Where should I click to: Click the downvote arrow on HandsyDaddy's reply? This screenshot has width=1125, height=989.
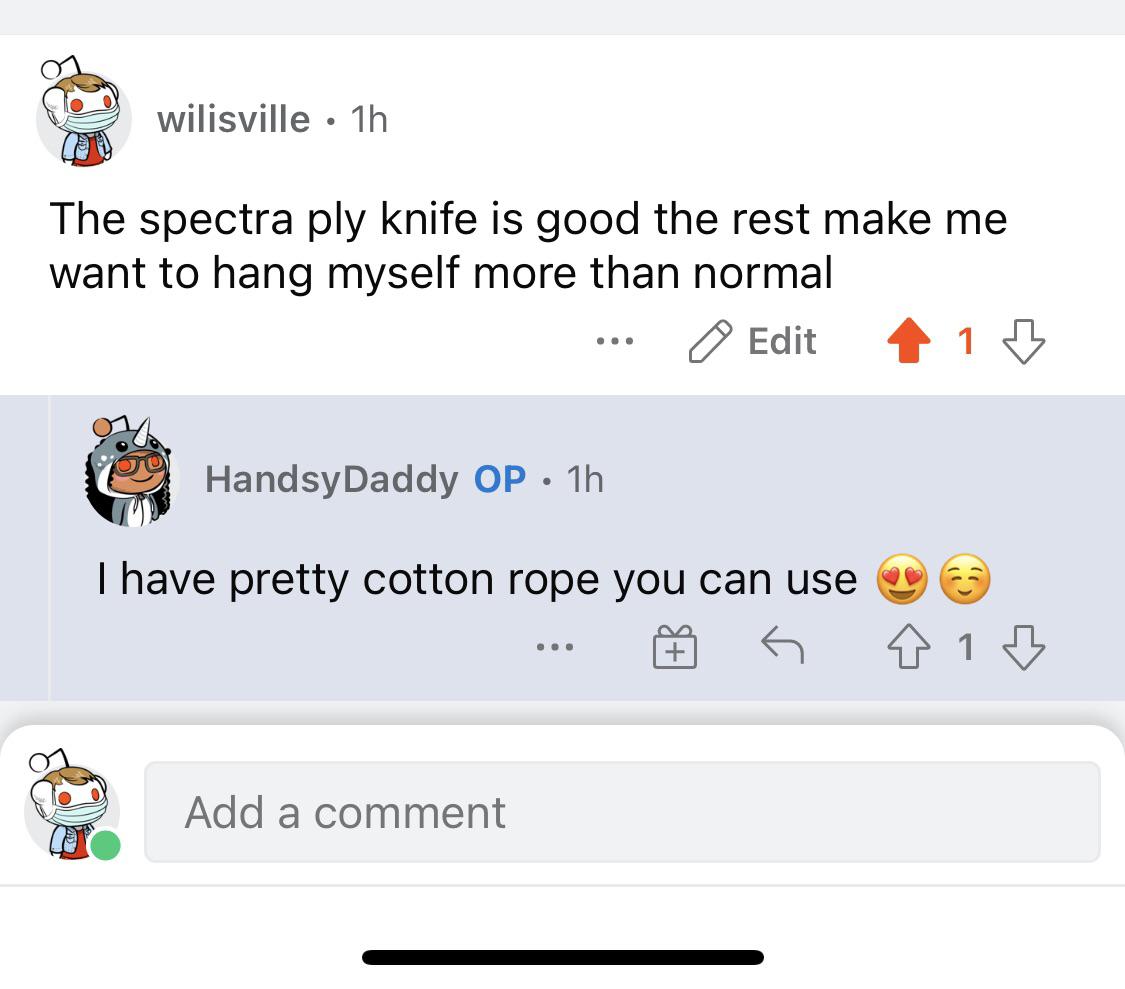[1022, 647]
